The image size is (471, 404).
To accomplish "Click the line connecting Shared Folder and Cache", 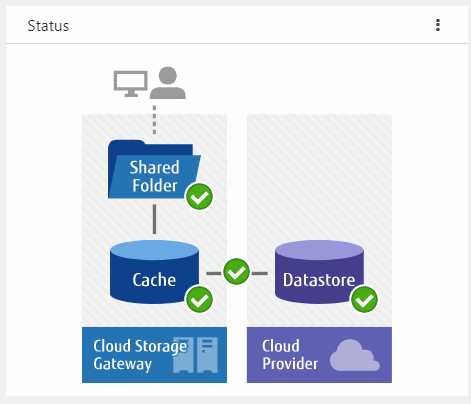I will [154, 219].
